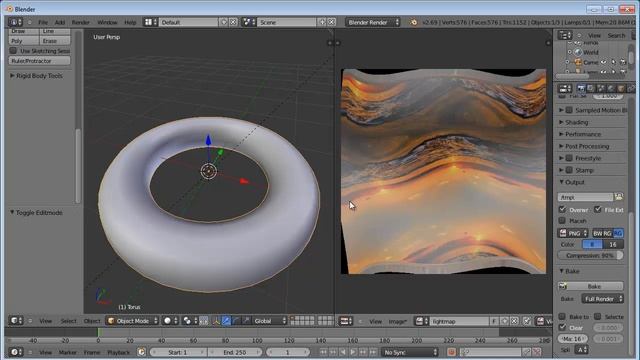Open the Timeline editor type icon
The image size is (640, 360).
coord(16,352)
